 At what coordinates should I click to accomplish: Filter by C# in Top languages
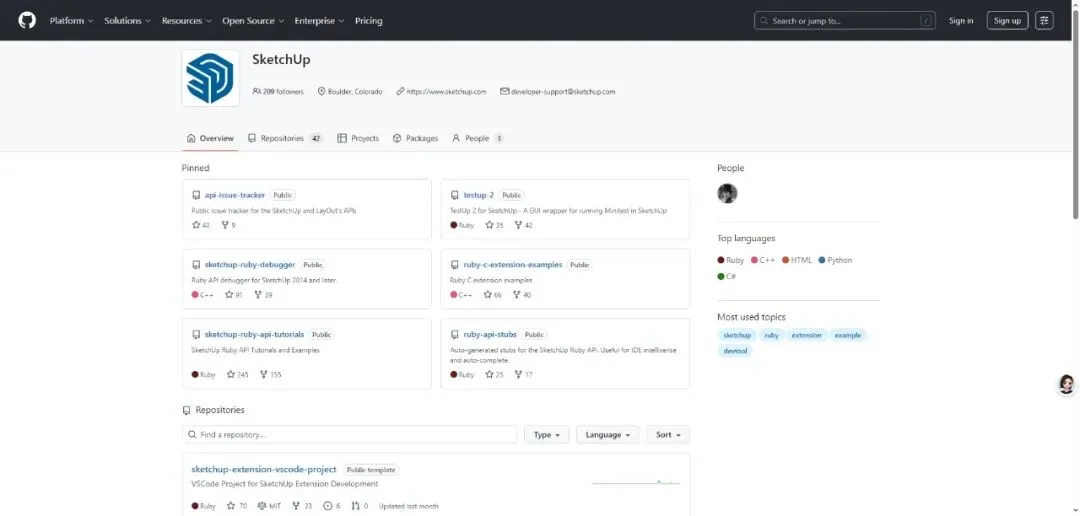727,276
